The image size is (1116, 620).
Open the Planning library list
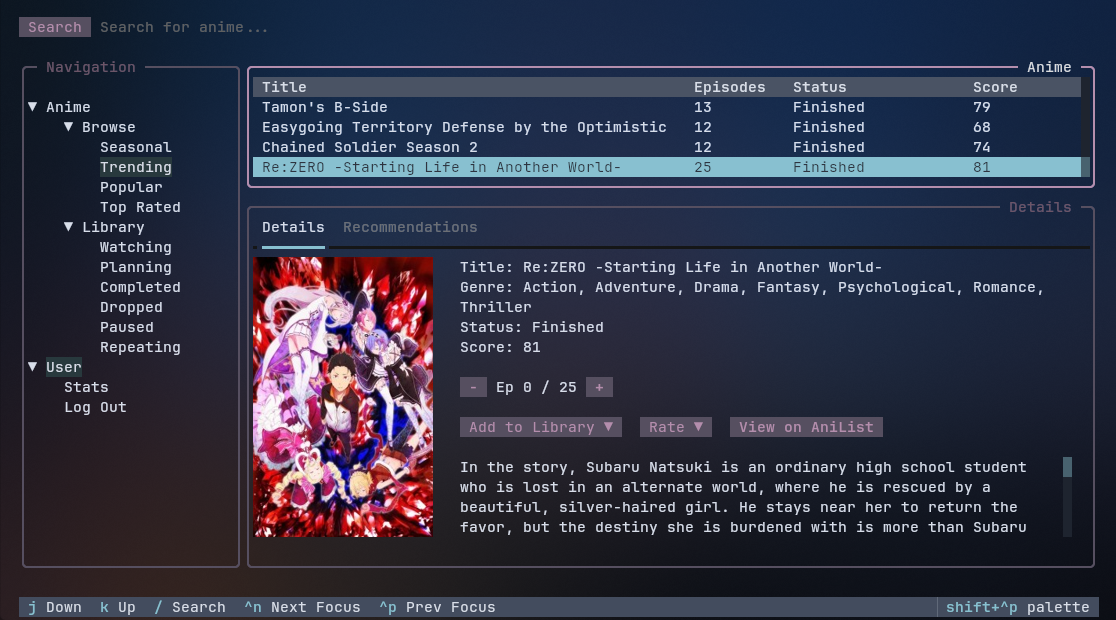click(x=135, y=267)
